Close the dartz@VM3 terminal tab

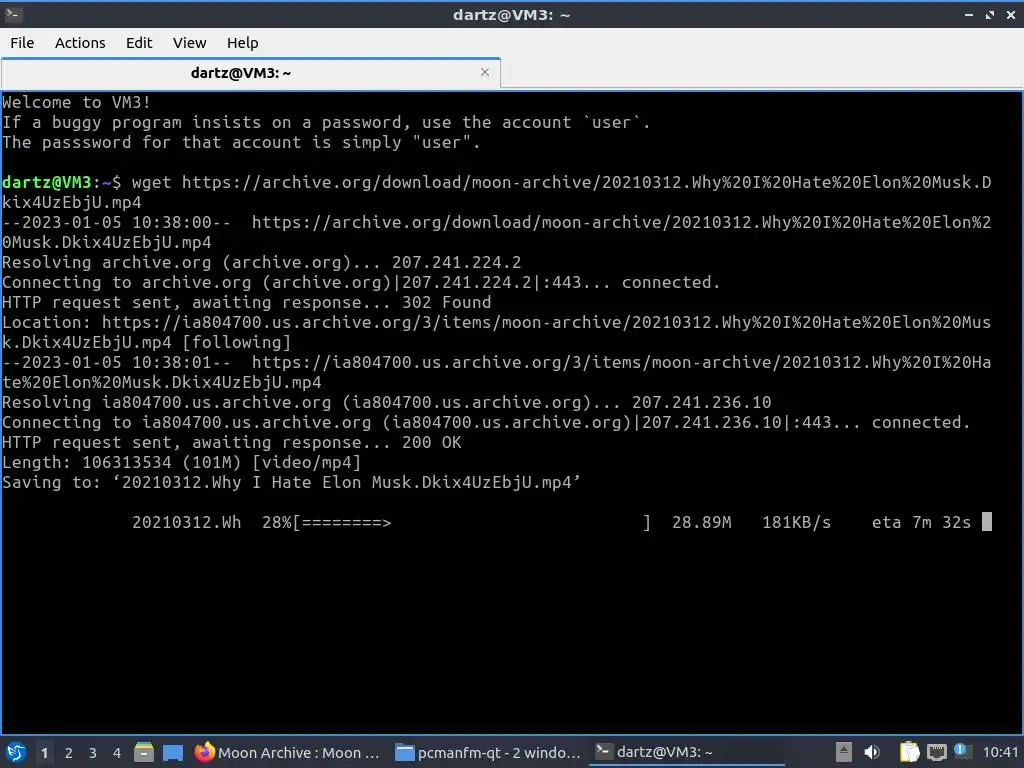point(485,72)
